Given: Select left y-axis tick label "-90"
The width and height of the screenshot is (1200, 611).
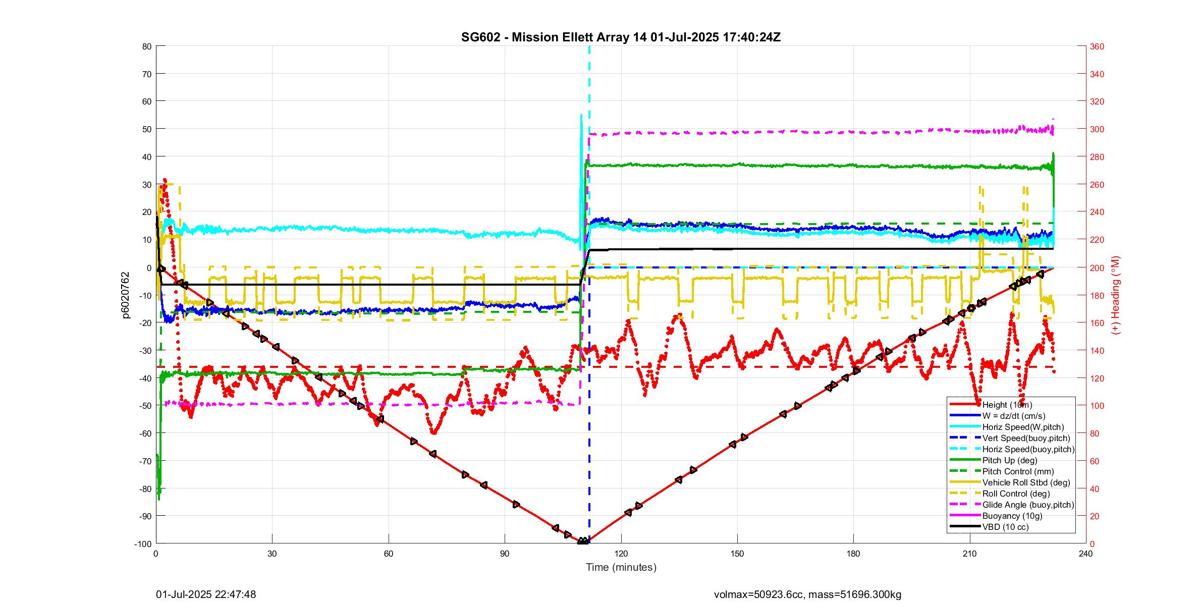Looking at the screenshot, I should pyautogui.click(x=143, y=516).
